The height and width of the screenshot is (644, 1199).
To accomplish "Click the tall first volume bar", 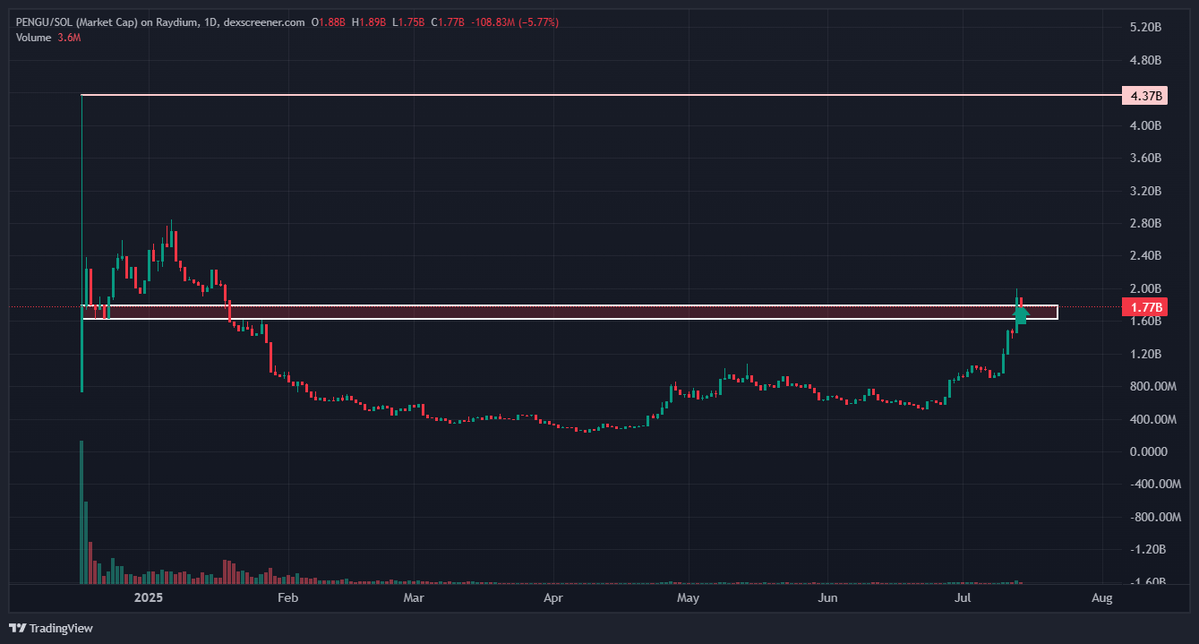I will pyautogui.click(x=82, y=512).
